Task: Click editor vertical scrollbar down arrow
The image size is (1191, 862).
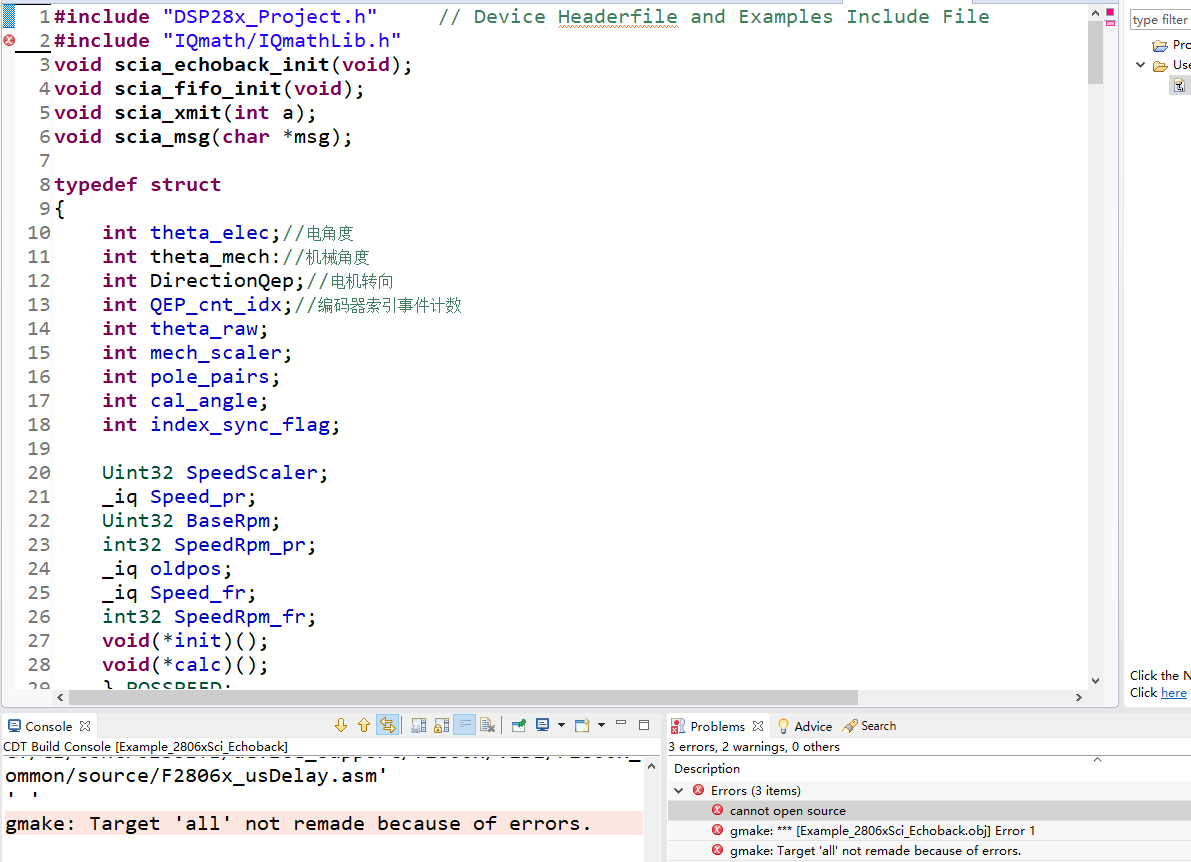Action: pos(1095,680)
